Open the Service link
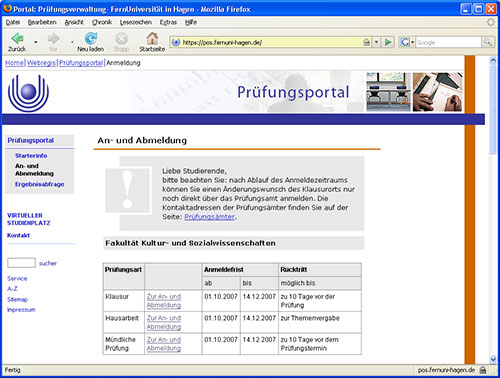500x378 pixels. coord(17,278)
